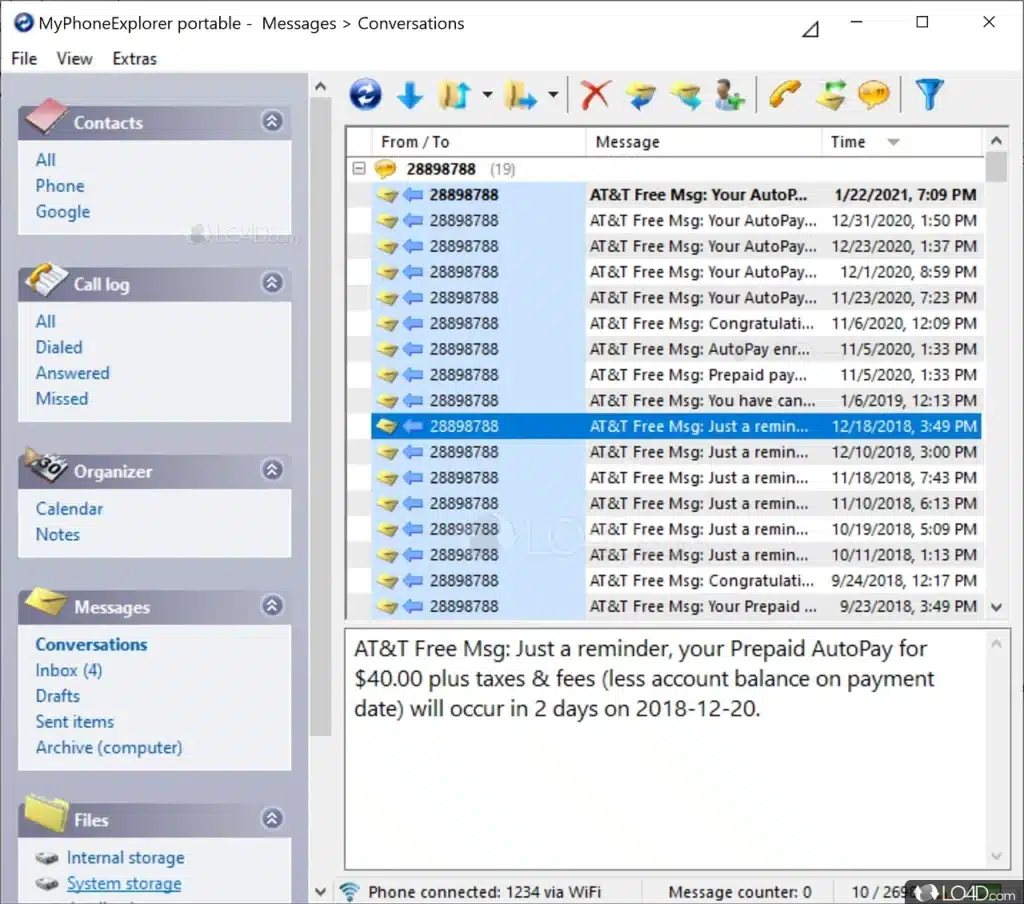This screenshot has height=904, width=1024.
Task: Click the Contacts section pink book icon
Action: point(46,116)
